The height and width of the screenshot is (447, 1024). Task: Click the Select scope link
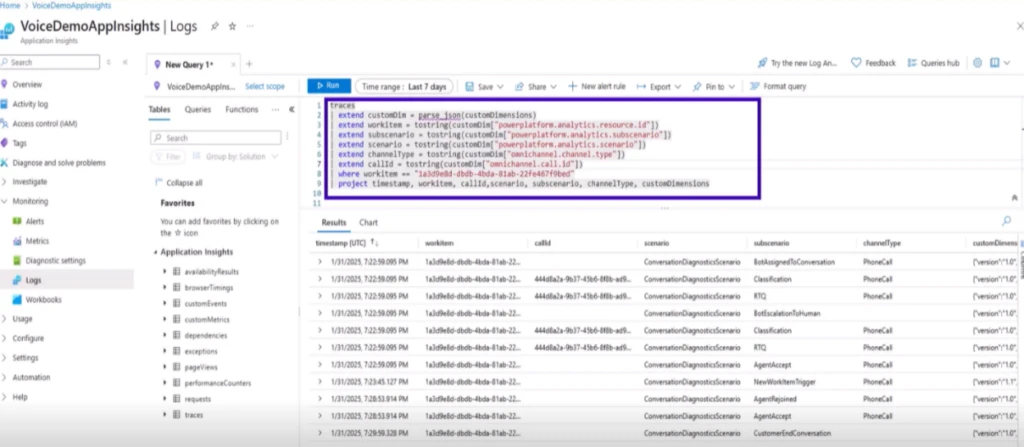pos(265,87)
